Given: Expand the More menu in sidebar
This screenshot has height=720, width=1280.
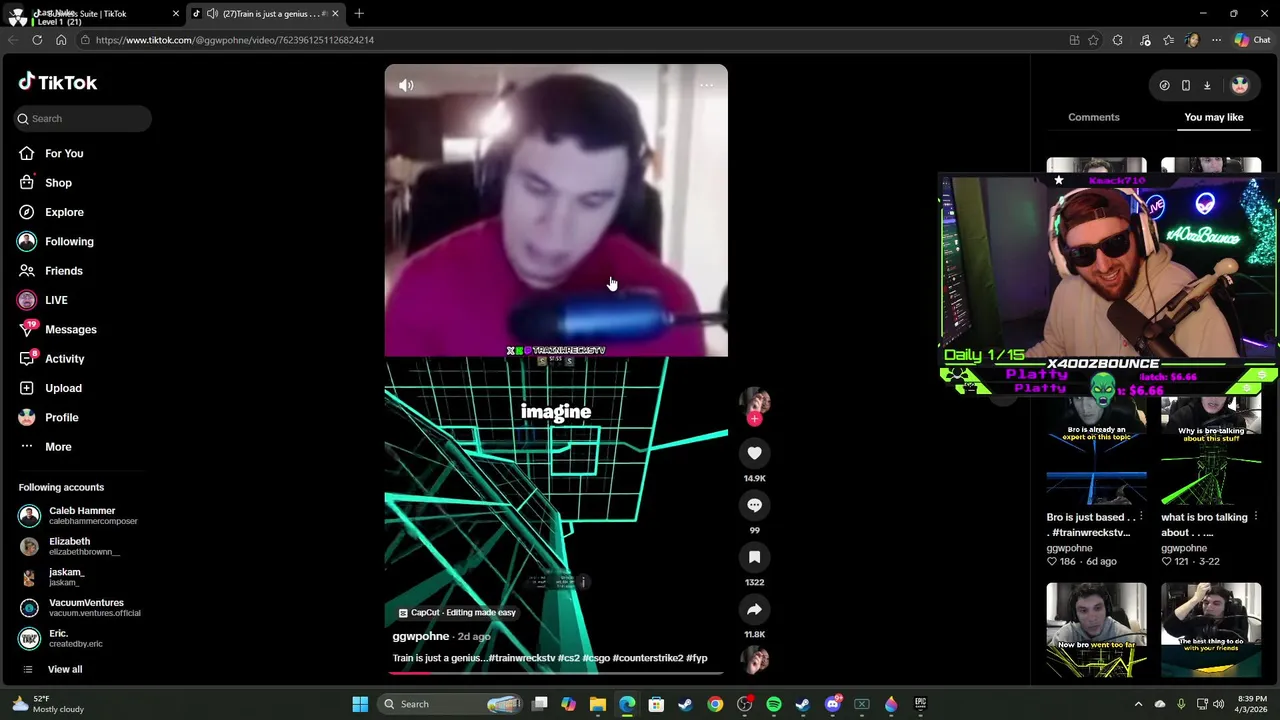Looking at the screenshot, I should (x=58, y=447).
